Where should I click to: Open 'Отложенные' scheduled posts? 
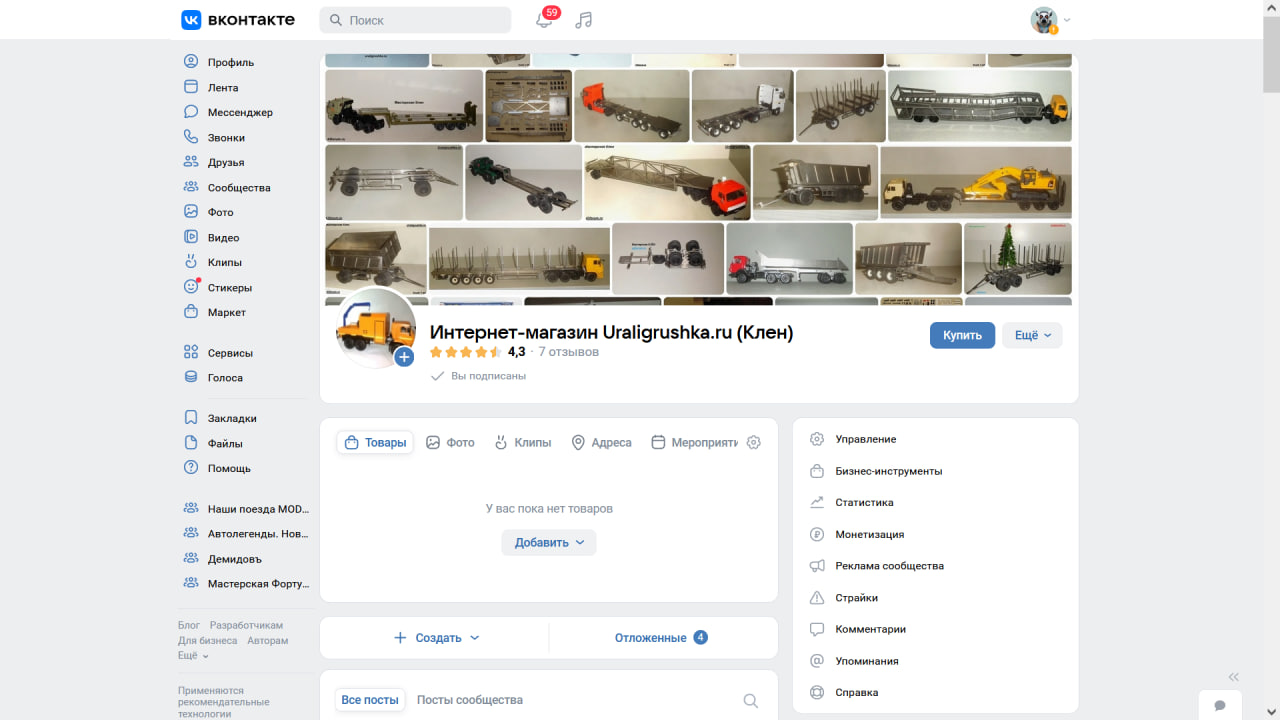(660, 638)
